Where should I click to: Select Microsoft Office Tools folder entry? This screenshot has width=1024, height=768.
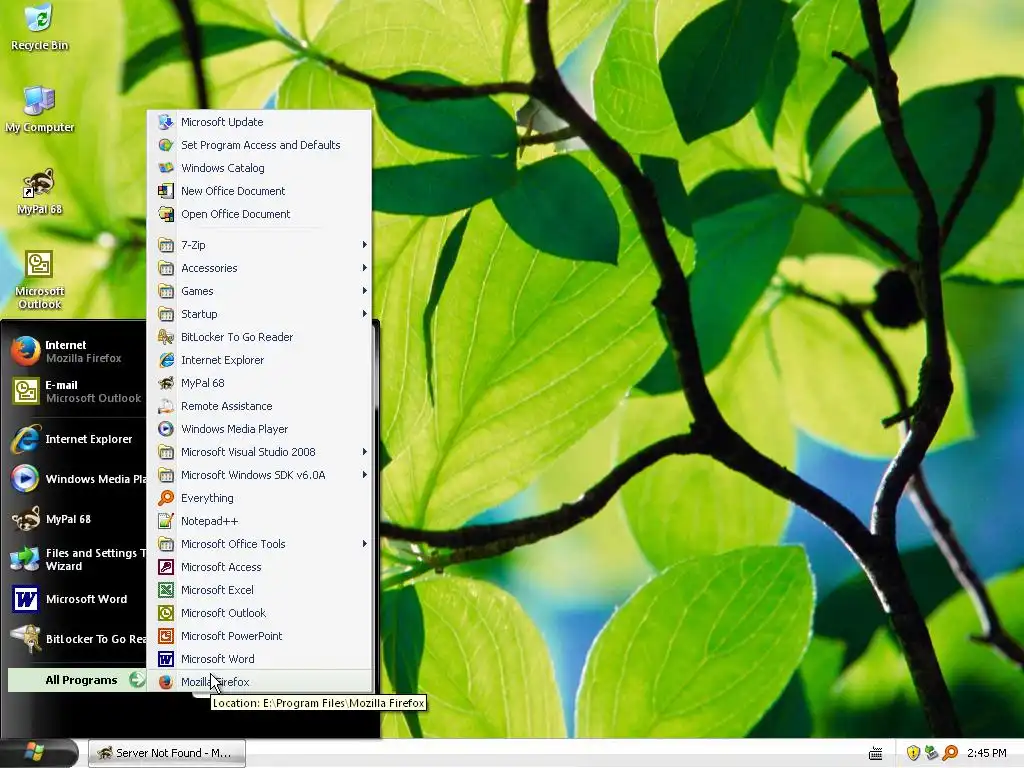tap(261, 543)
